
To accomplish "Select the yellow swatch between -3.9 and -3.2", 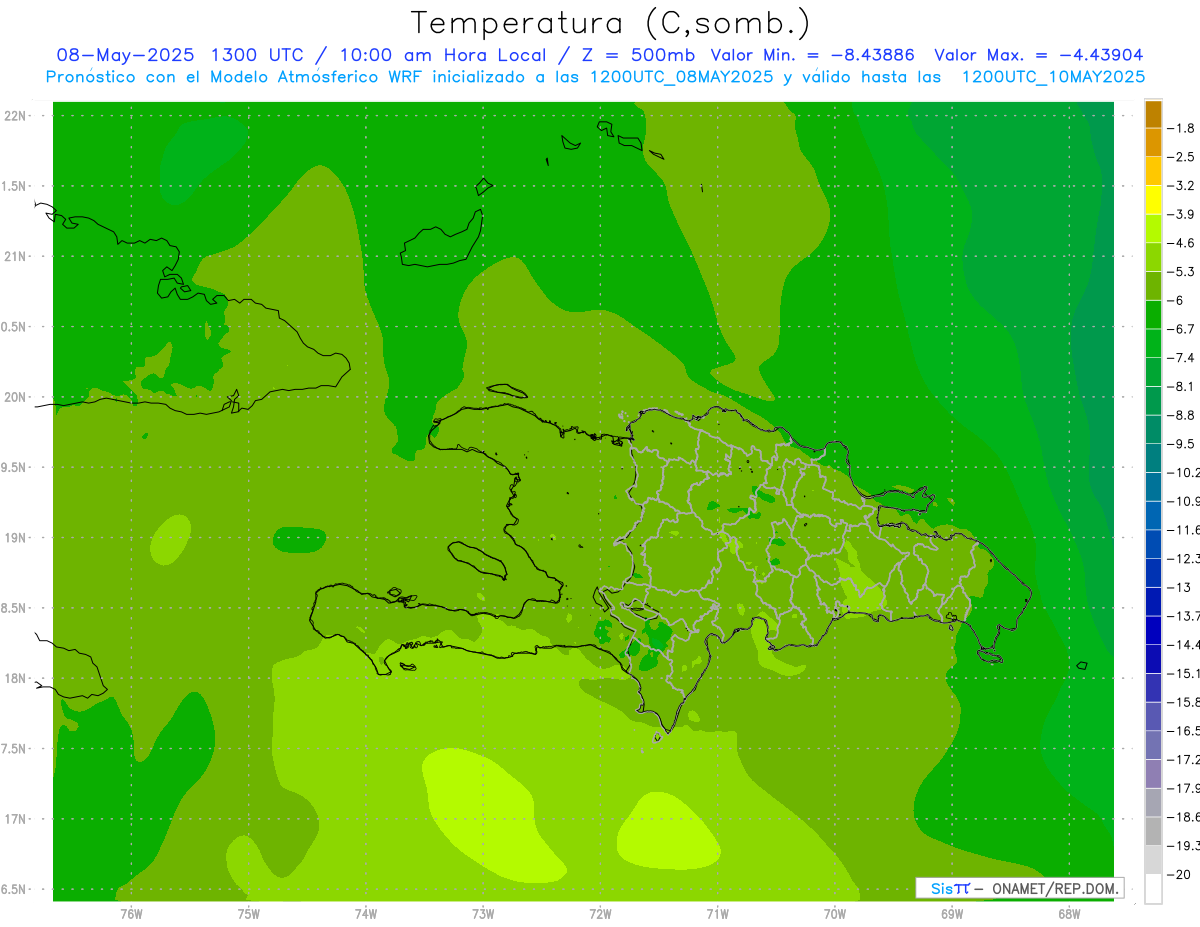I will pyautogui.click(x=1153, y=200).
